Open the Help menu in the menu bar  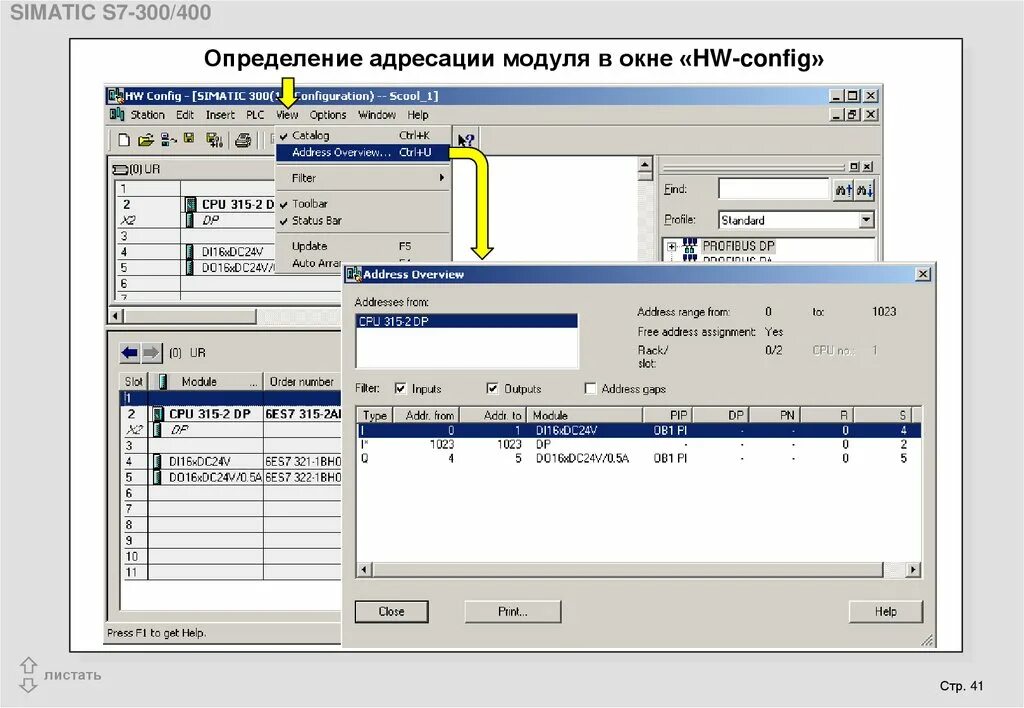pyautogui.click(x=418, y=115)
